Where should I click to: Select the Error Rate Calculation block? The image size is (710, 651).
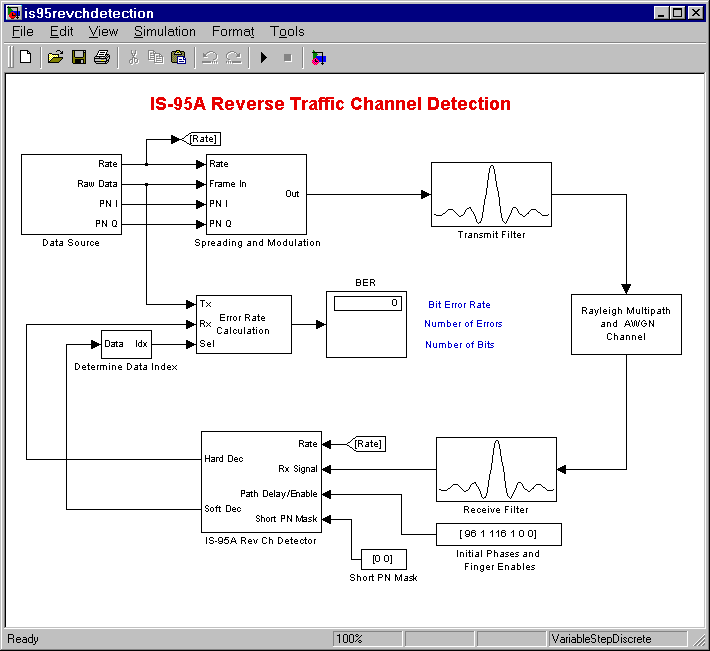249,324
